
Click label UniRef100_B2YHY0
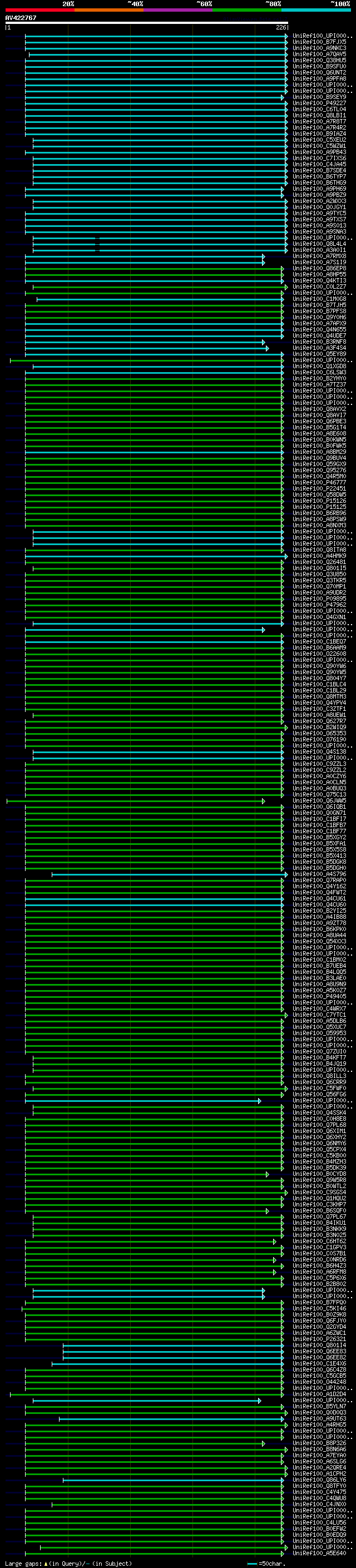(x=319, y=379)
